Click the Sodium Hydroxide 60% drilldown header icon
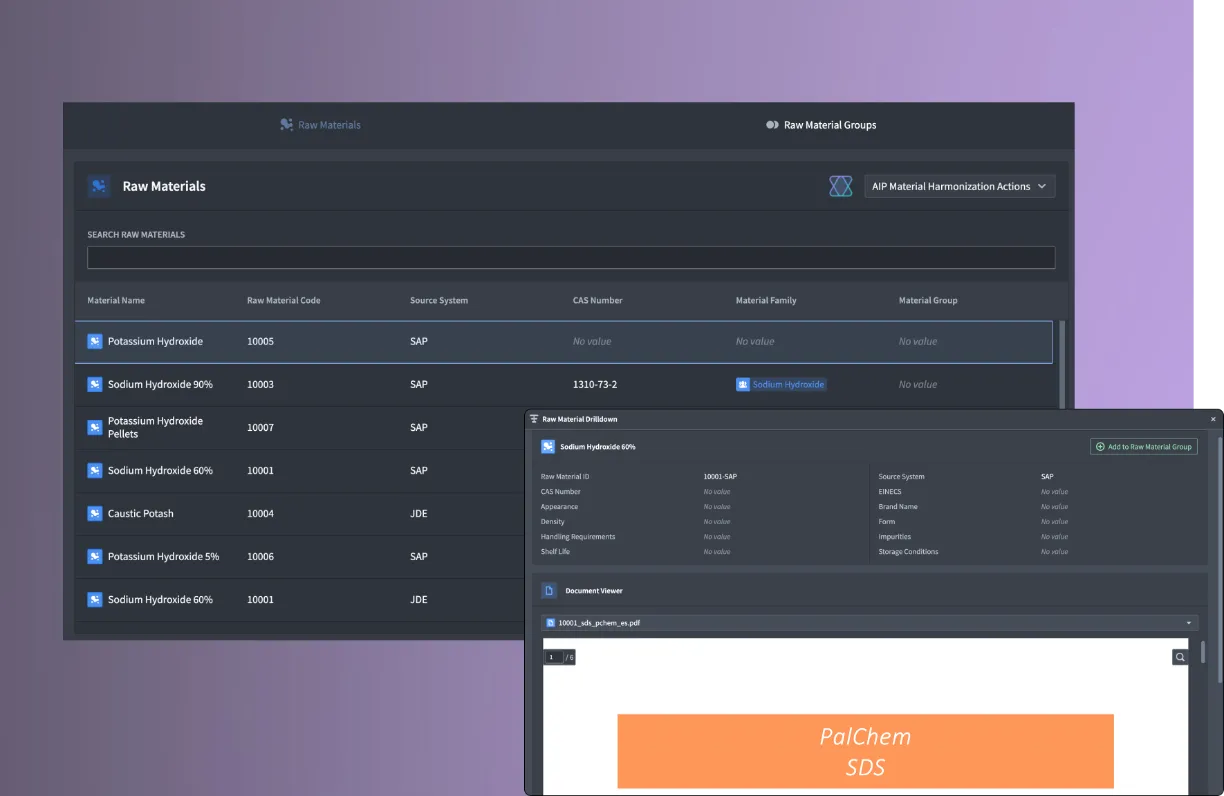This screenshot has width=1224, height=796. pos(548,447)
